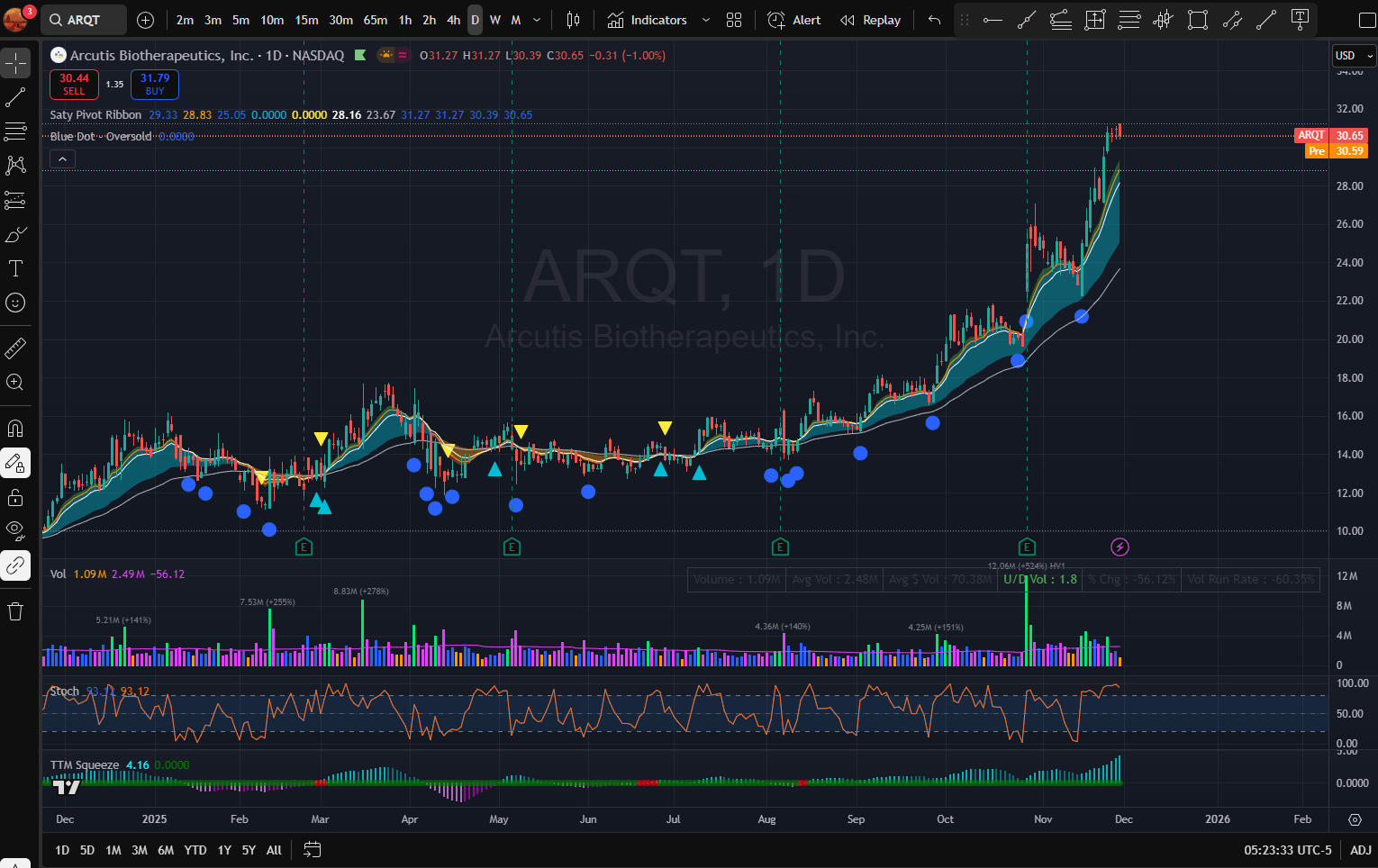Set the 15m interval

[x=306, y=20]
